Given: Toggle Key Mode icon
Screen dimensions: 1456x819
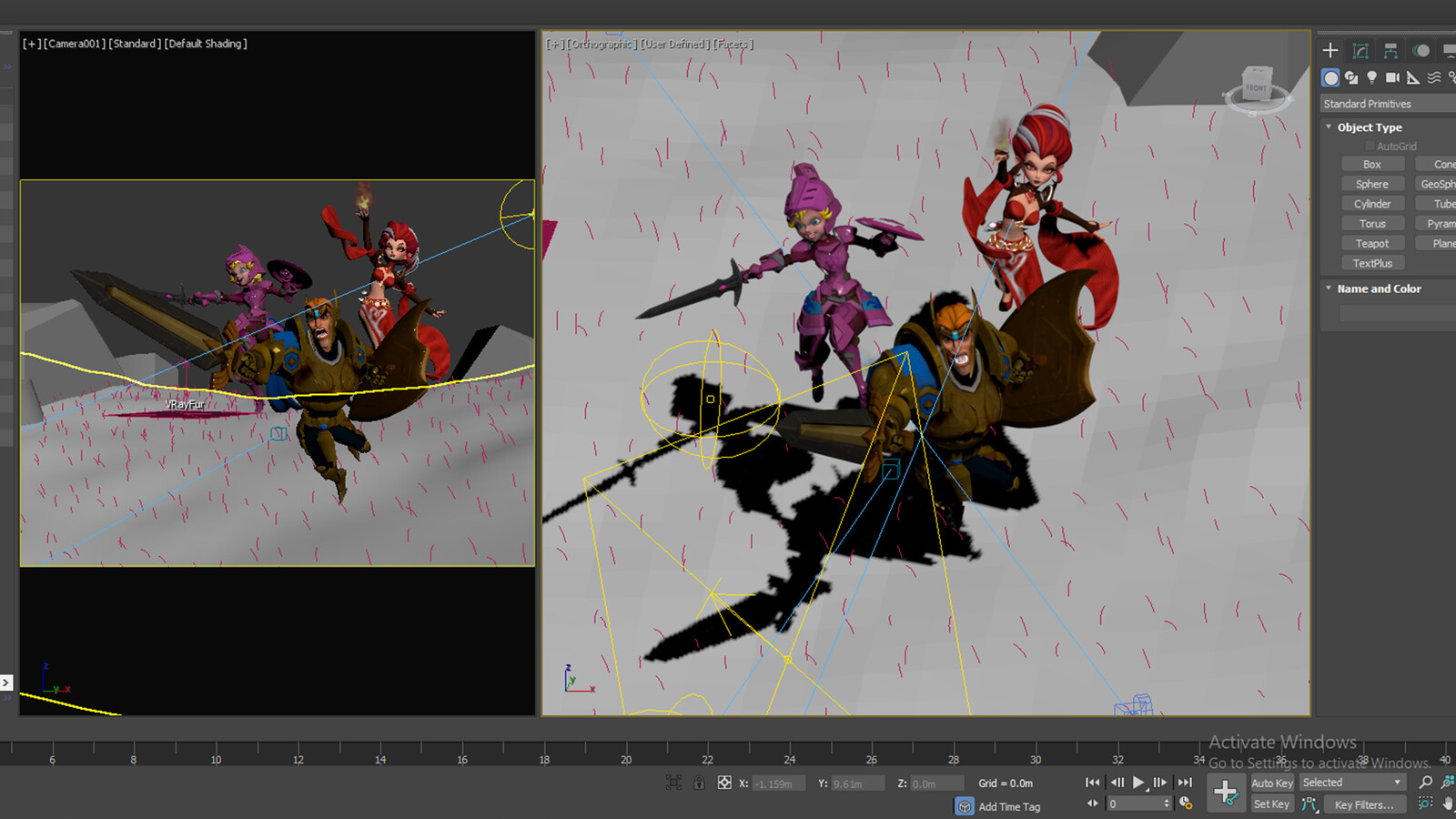Looking at the screenshot, I should [x=1093, y=804].
